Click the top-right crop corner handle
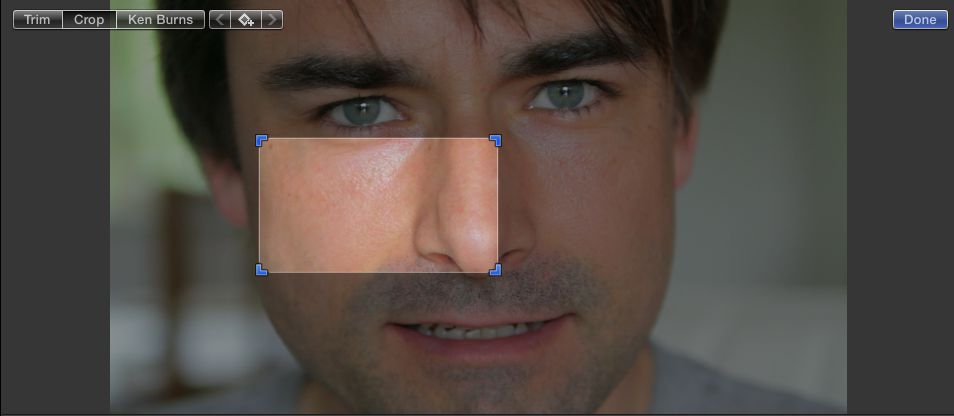Screen dimensions: 954x416 click(495, 140)
